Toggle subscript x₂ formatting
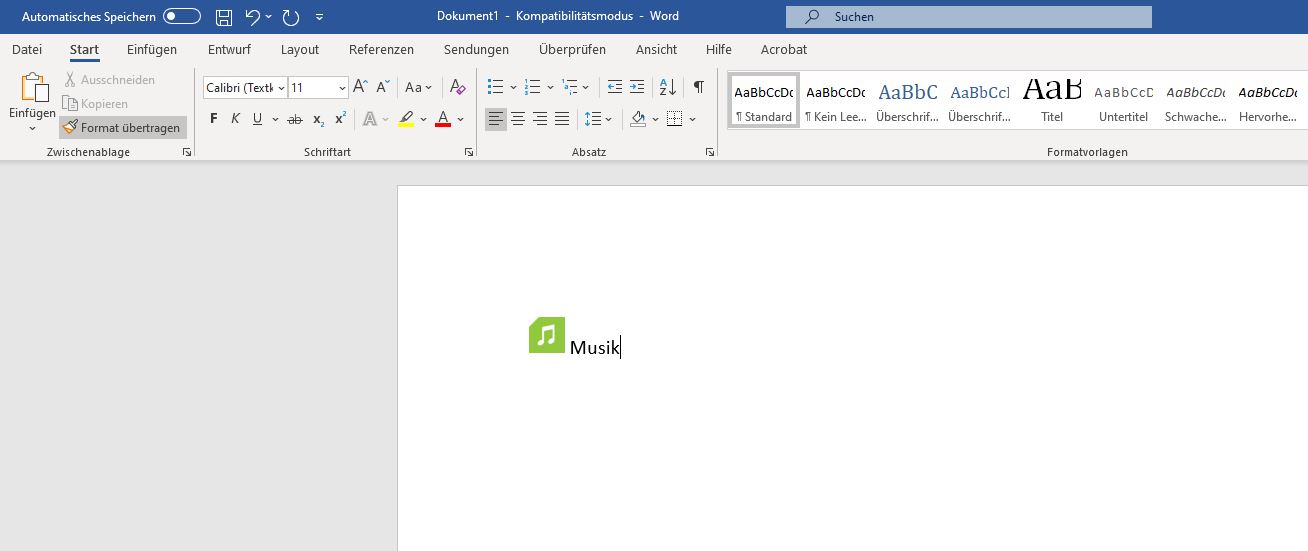Image resolution: width=1308 pixels, height=551 pixels. click(318, 119)
